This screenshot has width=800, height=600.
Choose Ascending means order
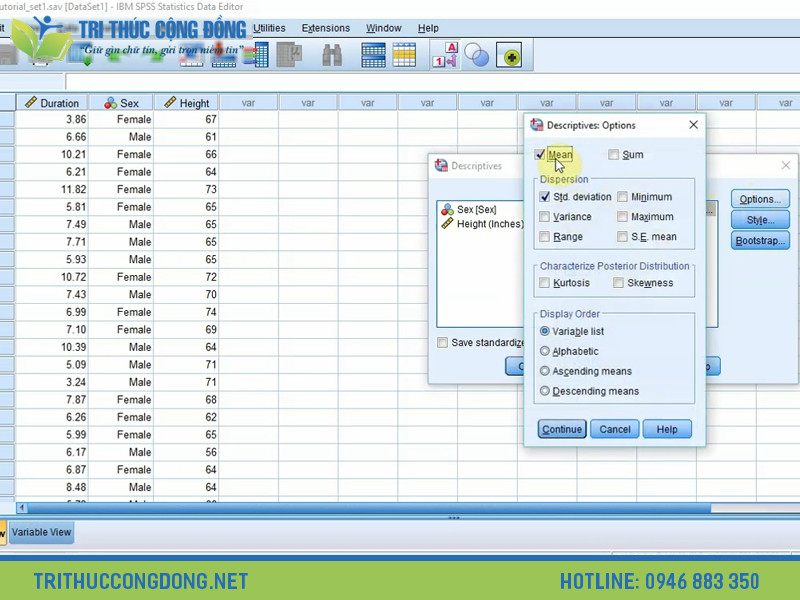tap(544, 371)
